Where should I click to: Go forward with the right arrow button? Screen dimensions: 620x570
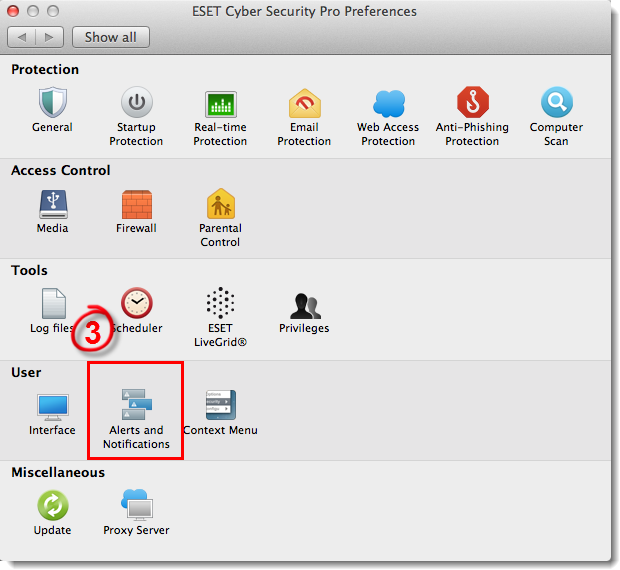(49, 37)
